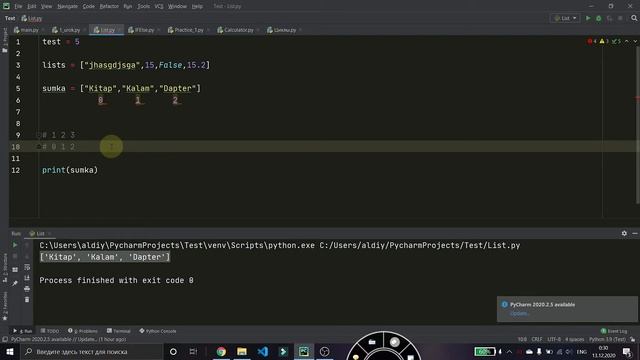Click Update link in PyCharm notification
640x360 pixels.
pos(519,313)
